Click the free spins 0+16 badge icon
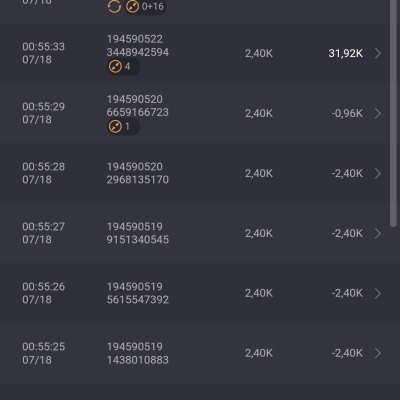400x400 pixels. point(132,7)
